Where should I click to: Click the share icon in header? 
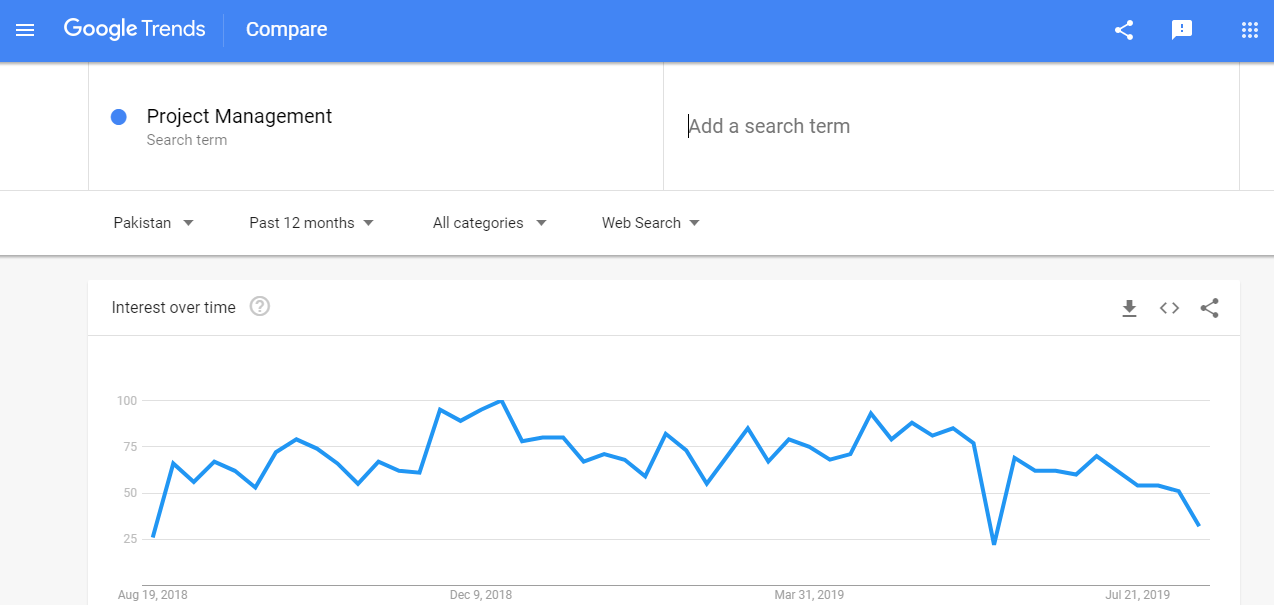[1124, 30]
